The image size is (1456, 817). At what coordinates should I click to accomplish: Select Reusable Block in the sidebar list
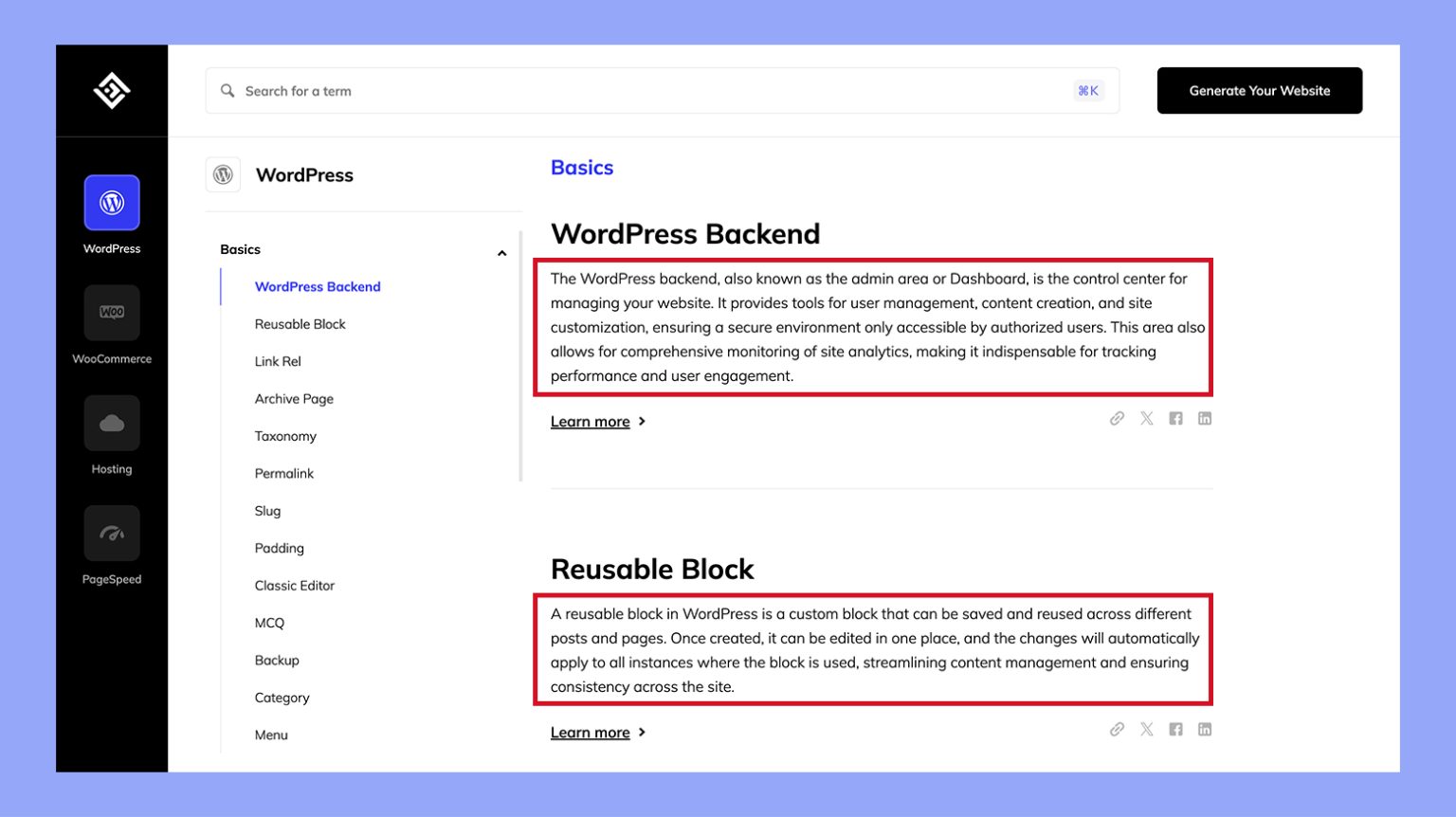pyautogui.click(x=300, y=323)
